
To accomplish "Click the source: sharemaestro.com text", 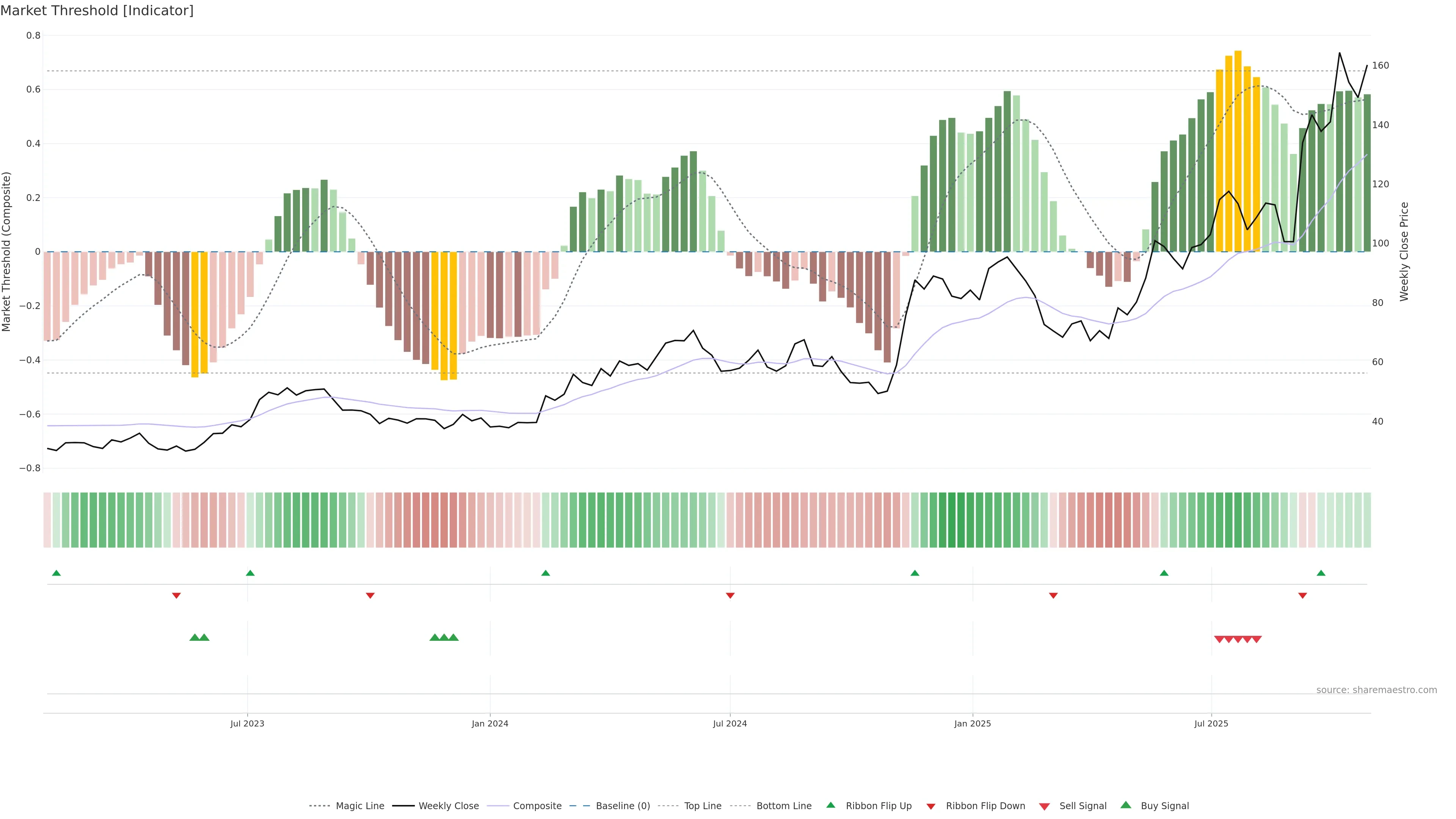I will (x=1376, y=690).
